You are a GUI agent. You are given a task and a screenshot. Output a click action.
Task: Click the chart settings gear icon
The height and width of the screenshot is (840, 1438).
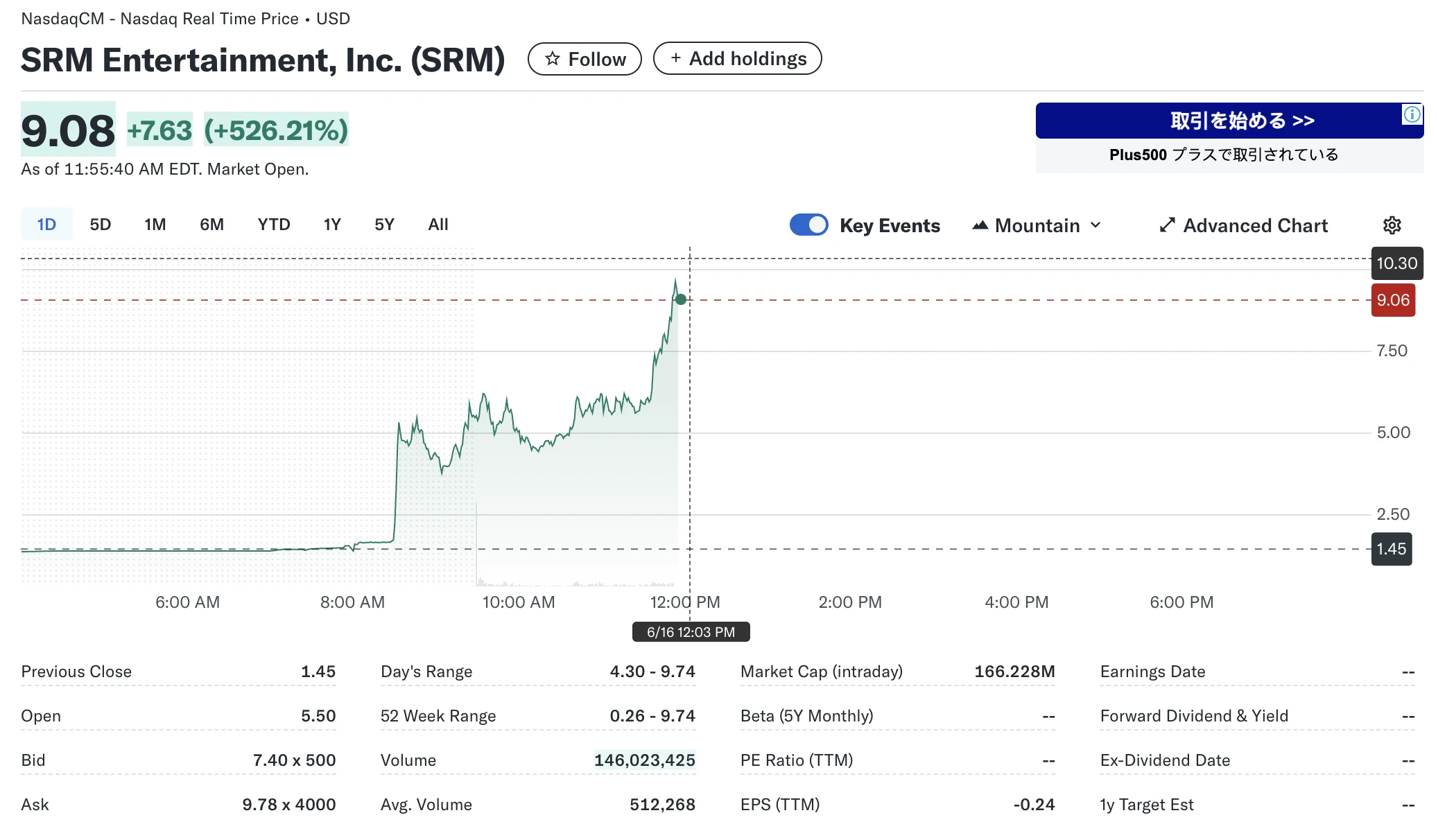click(1392, 225)
